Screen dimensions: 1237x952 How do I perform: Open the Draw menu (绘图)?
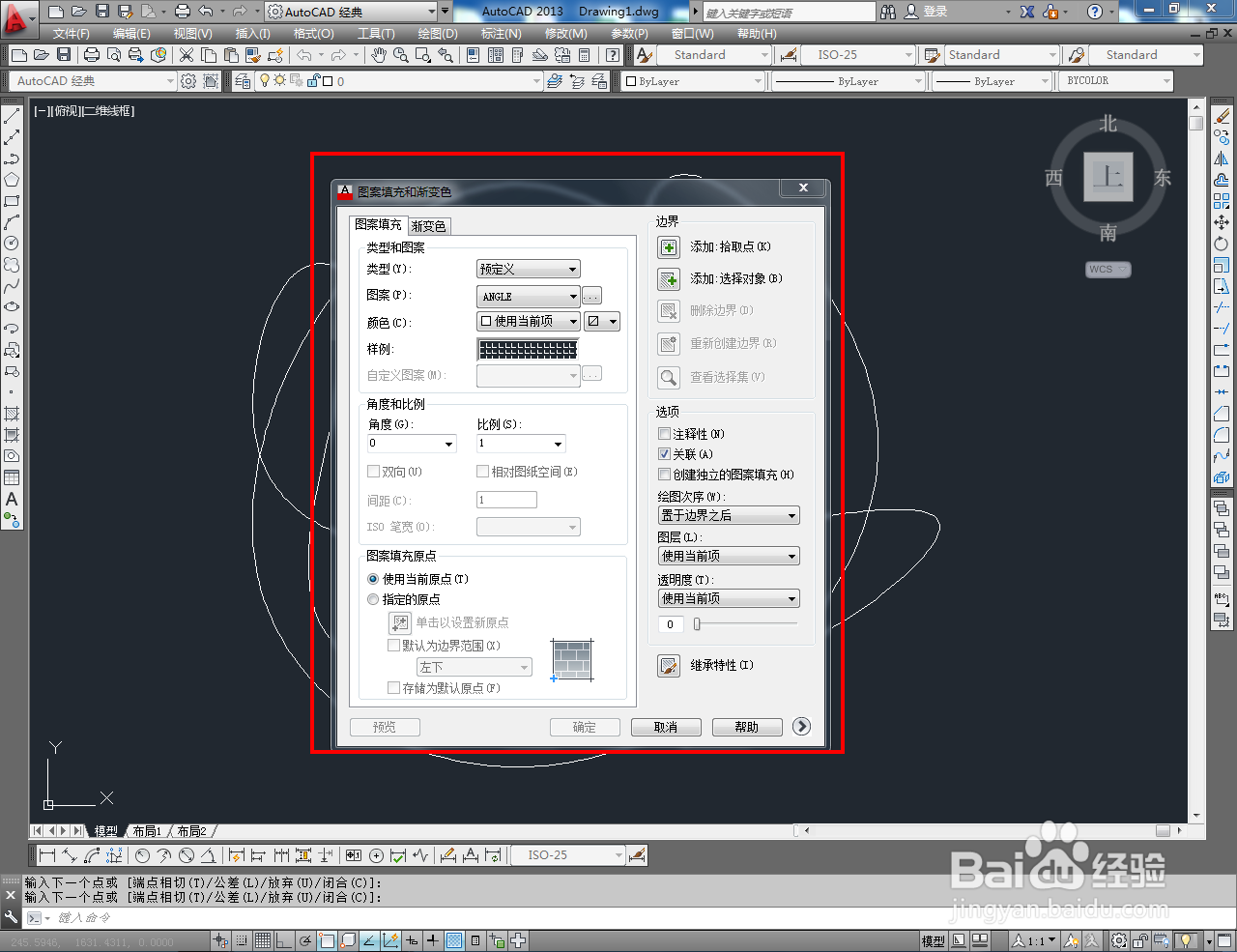pyautogui.click(x=438, y=33)
